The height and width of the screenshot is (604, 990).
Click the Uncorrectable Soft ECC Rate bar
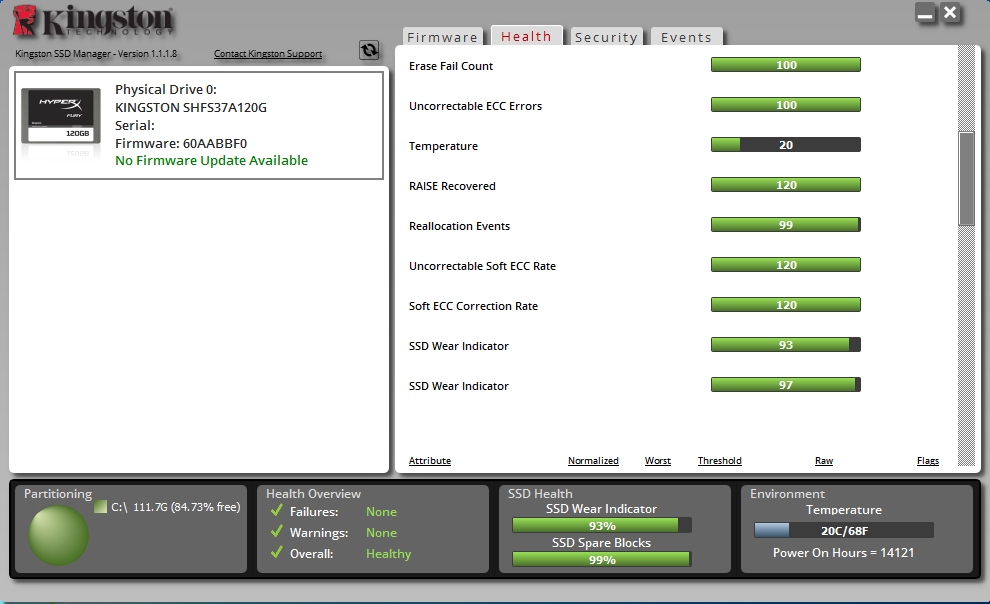click(x=785, y=264)
